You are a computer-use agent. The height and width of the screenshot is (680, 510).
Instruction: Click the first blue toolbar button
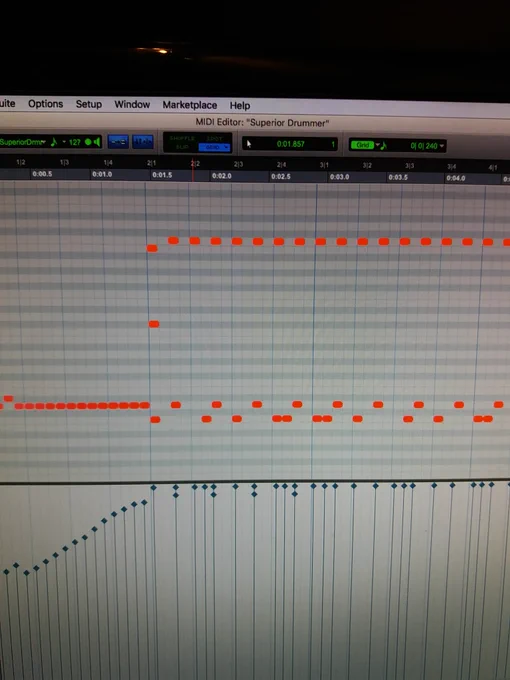click(x=118, y=142)
